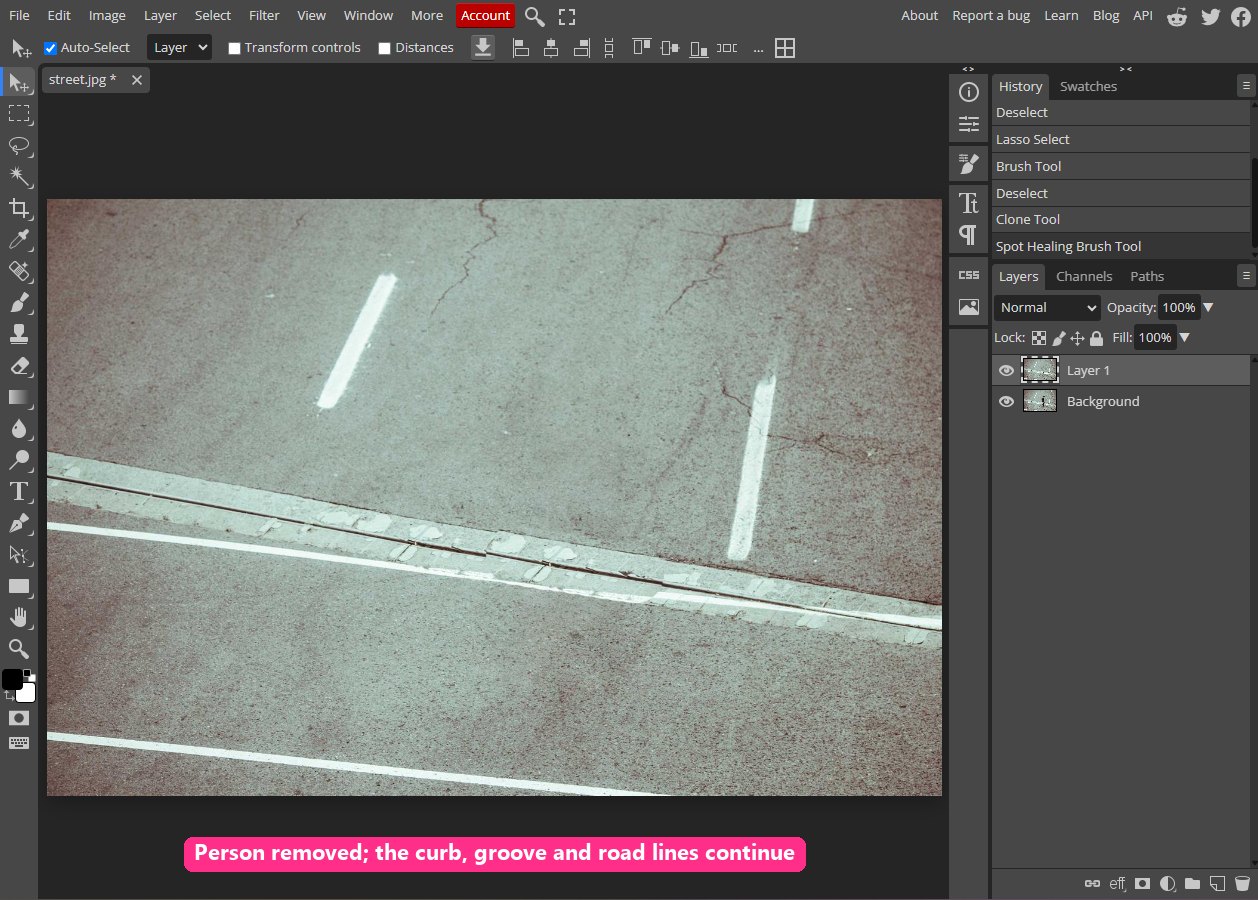Select the Gradient tool
This screenshot has width=1258, height=900.
tap(19, 397)
